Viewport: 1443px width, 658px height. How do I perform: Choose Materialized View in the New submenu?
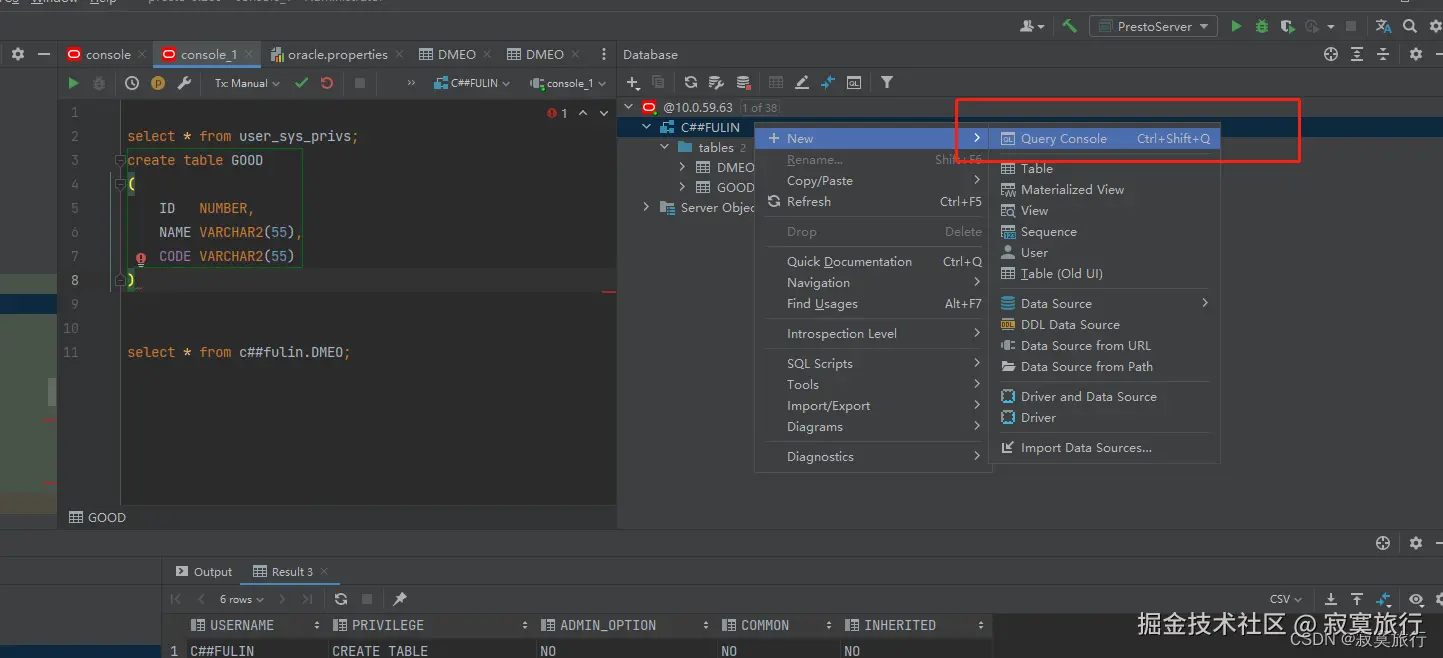tap(1072, 190)
